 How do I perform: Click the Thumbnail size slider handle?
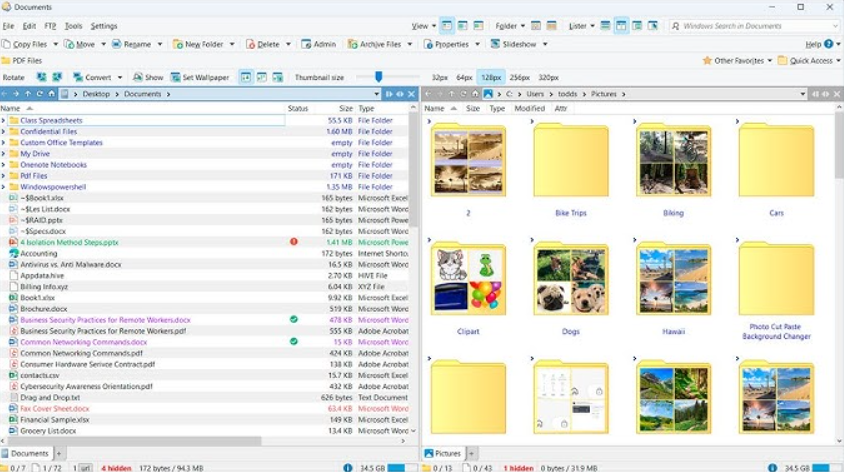[378, 77]
